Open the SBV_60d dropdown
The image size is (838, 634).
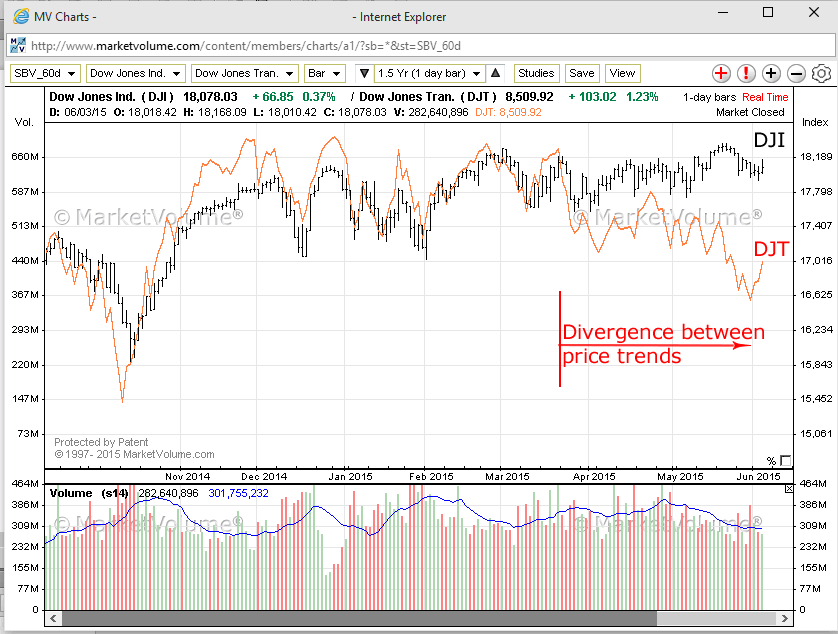44,73
